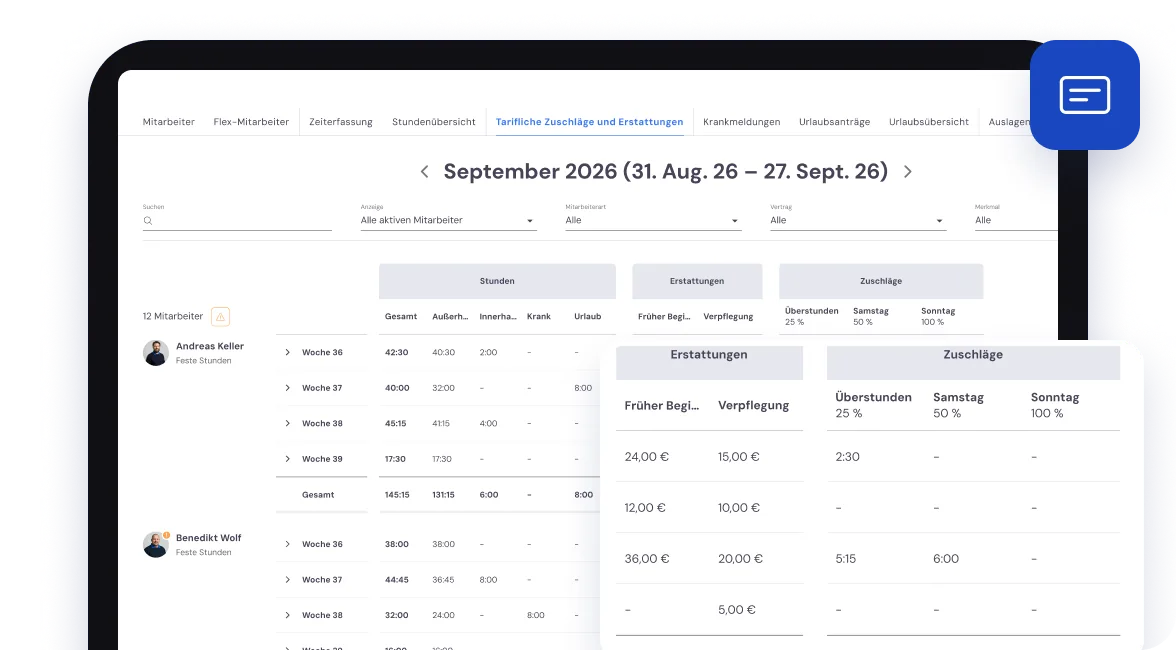Expand Woche 36 for Benedikt Wolf

[287, 544]
